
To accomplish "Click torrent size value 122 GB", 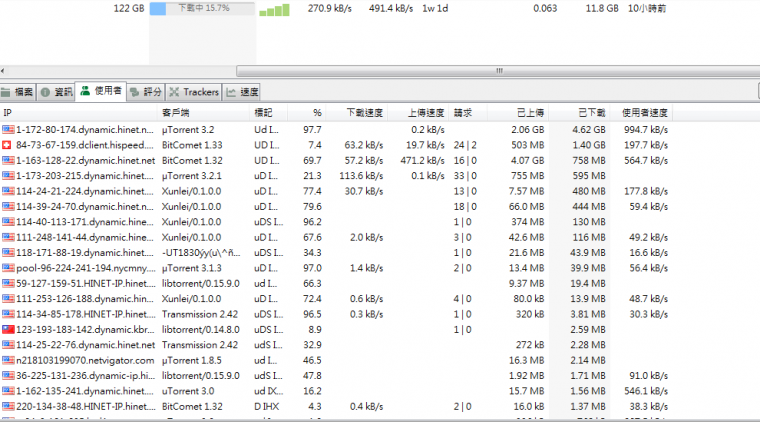I will [x=129, y=8].
